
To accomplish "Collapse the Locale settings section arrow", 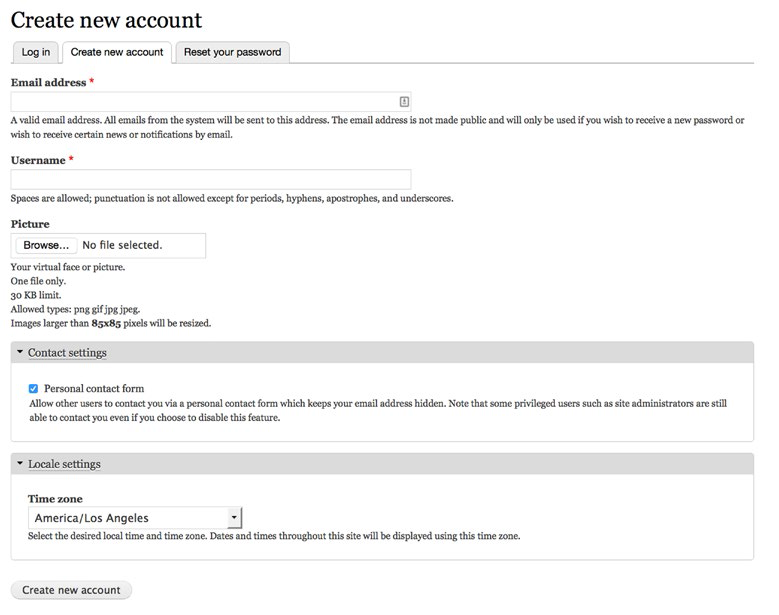I will pyautogui.click(x=20, y=463).
